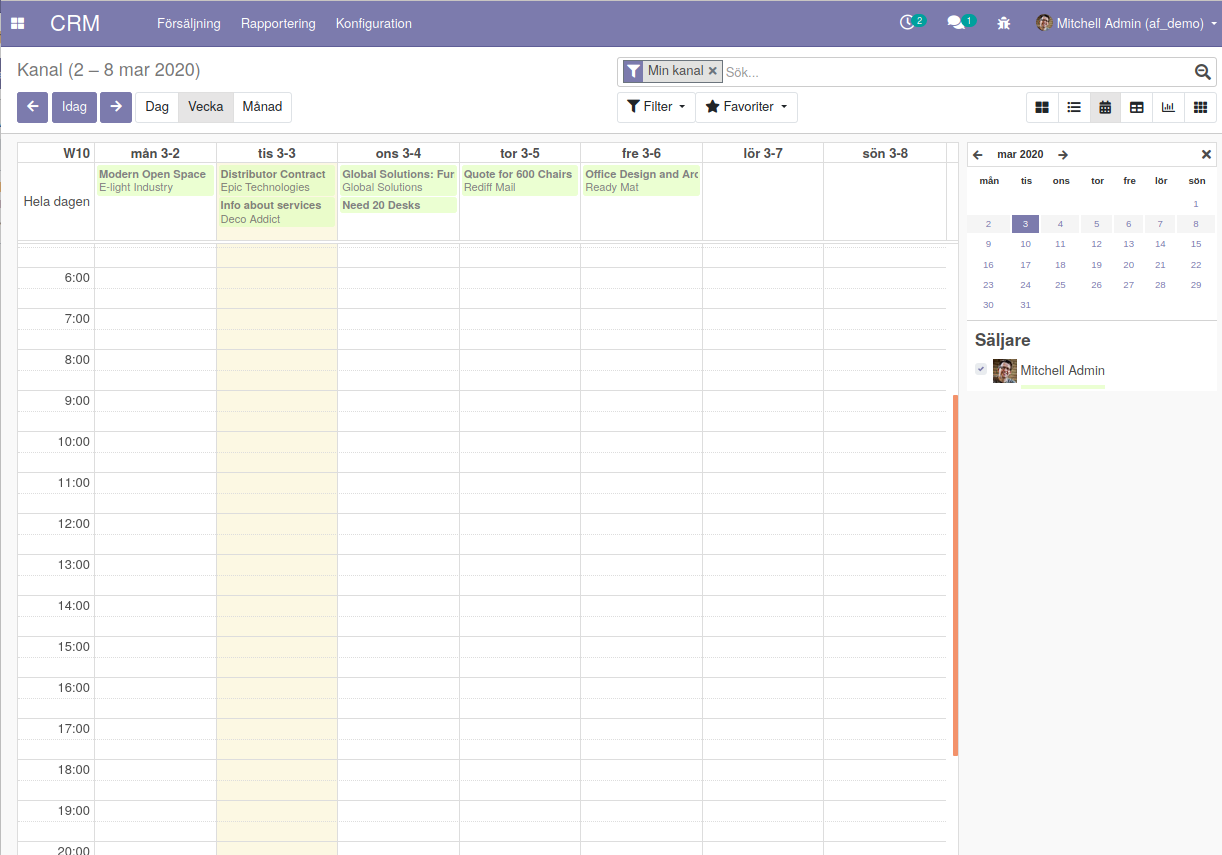This screenshot has height=855, width=1222.
Task: Switch to List view icon
Action: point(1074,107)
